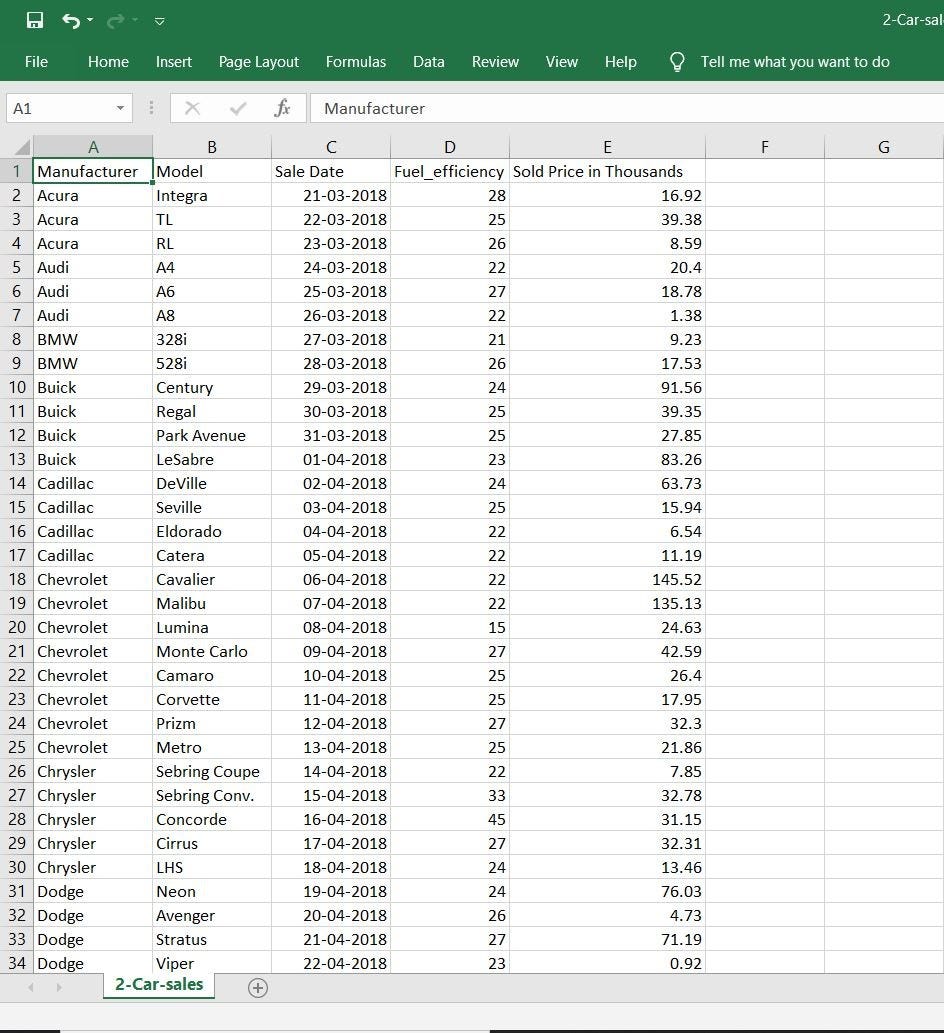This screenshot has height=1033, width=944.
Task: Click the Cancel X icon in formula bar
Action: pyautogui.click(x=192, y=108)
